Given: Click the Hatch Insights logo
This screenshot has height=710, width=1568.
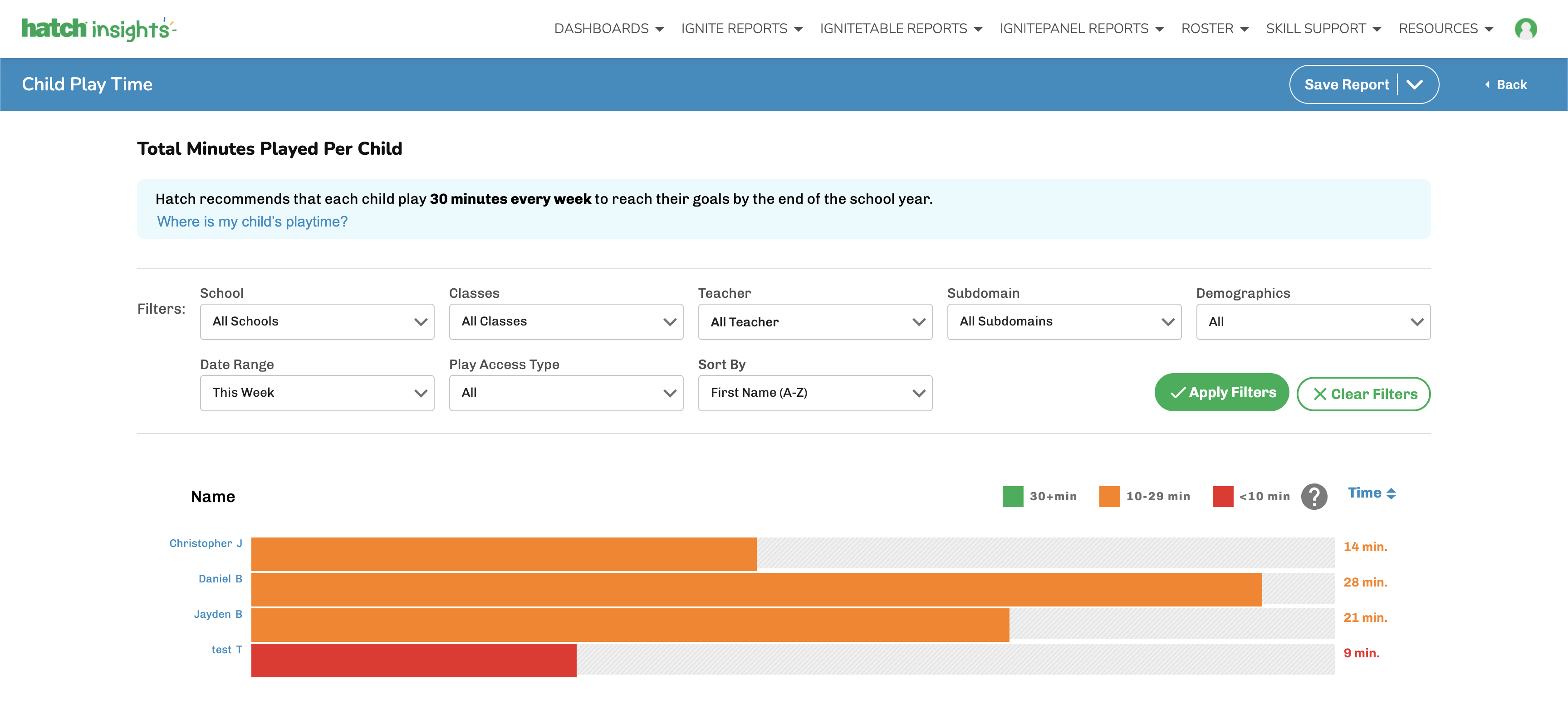Looking at the screenshot, I should pyautogui.click(x=98, y=29).
